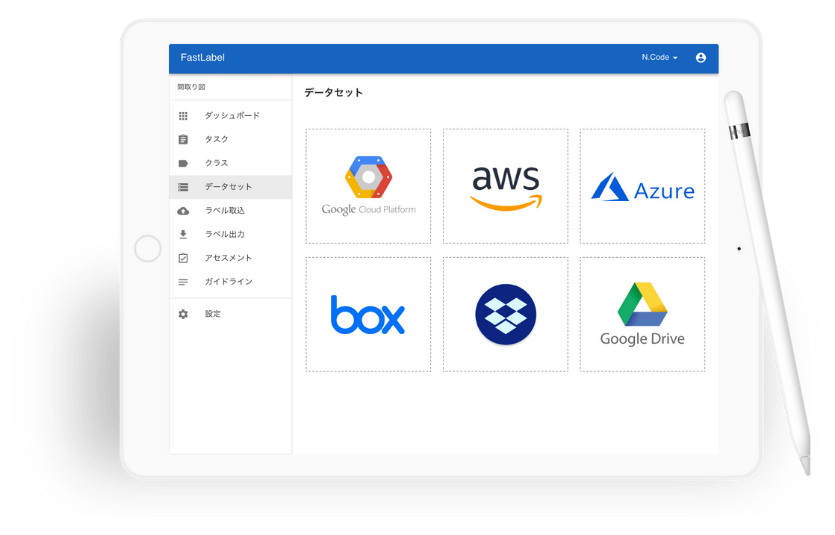Choose the Dropbox storage tile
Image resolution: width=835 pixels, height=535 pixels.
coord(505,314)
